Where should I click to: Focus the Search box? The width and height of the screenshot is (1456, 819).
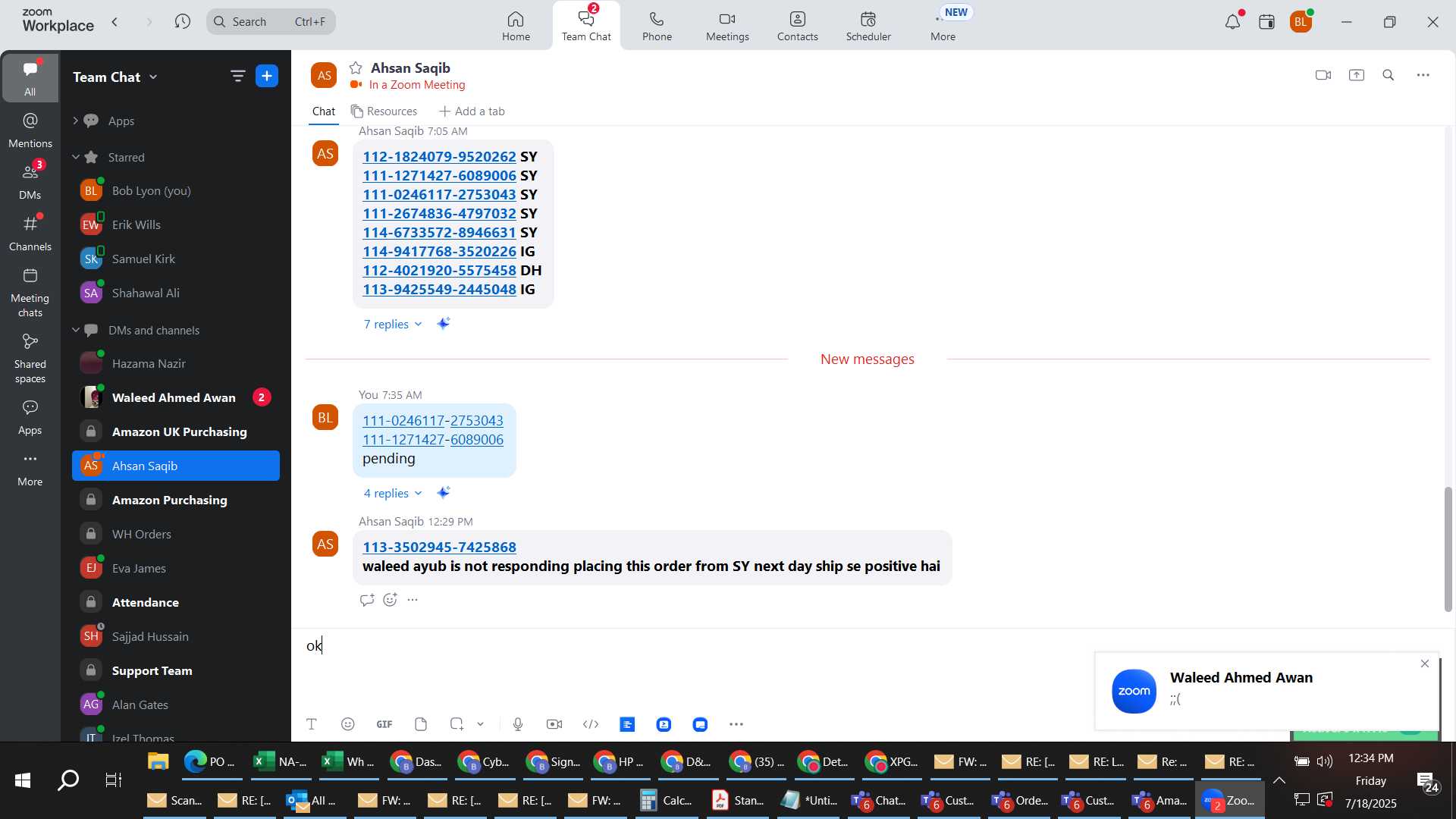coord(271,22)
